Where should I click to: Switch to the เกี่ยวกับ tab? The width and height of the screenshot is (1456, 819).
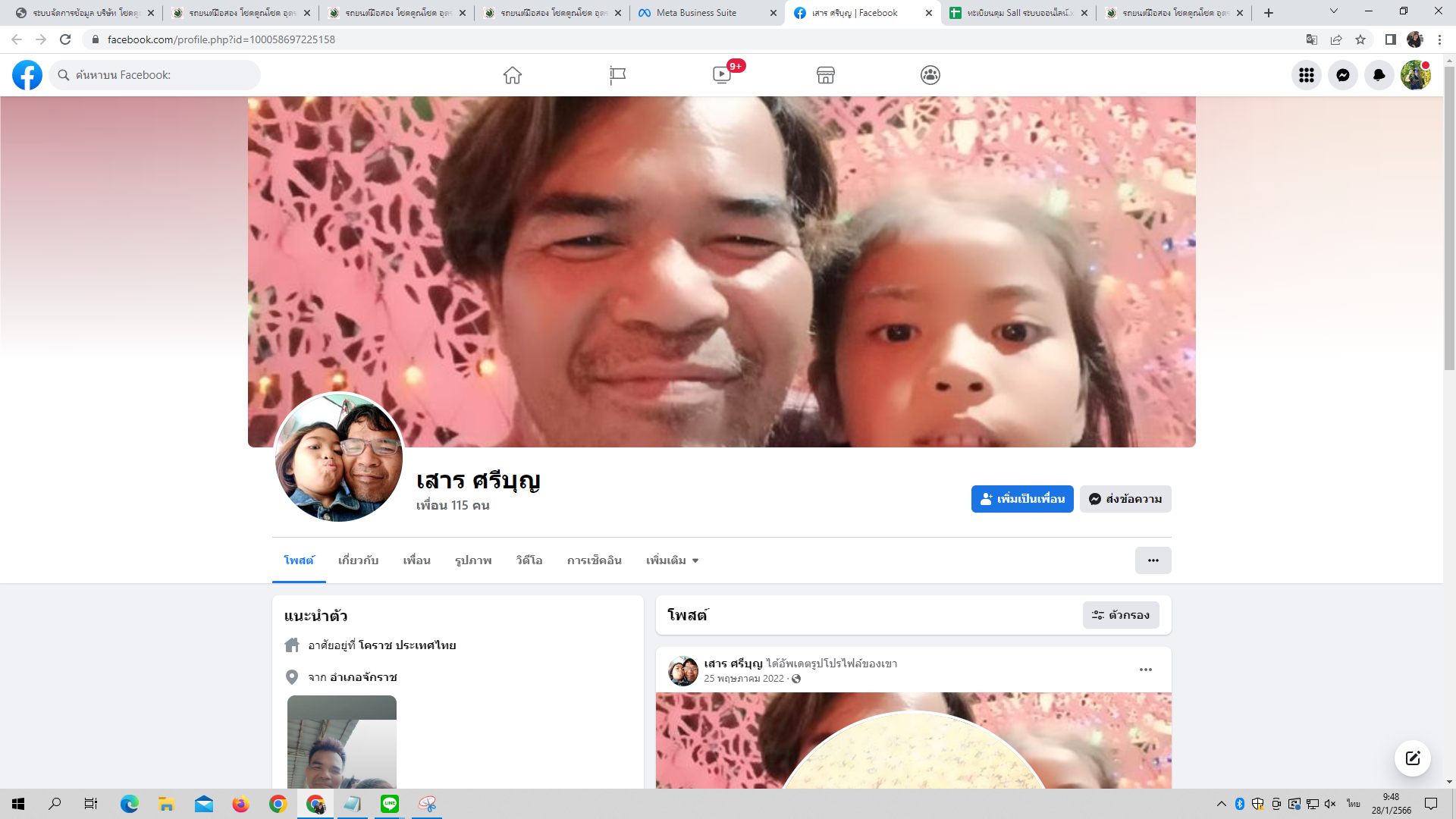pos(358,560)
